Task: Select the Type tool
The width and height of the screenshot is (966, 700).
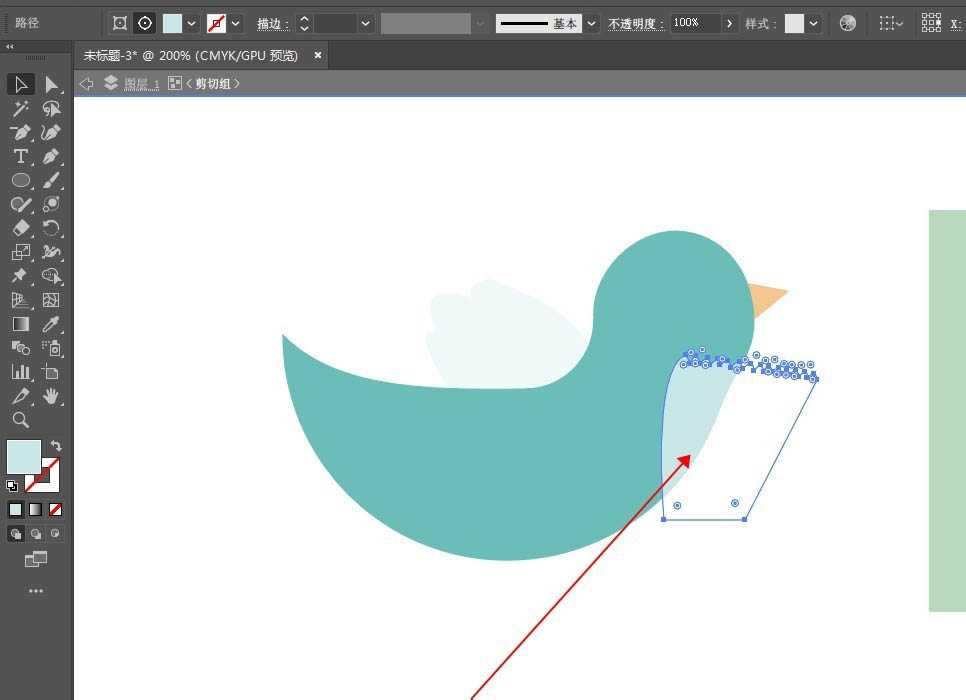Action: point(20,157)
